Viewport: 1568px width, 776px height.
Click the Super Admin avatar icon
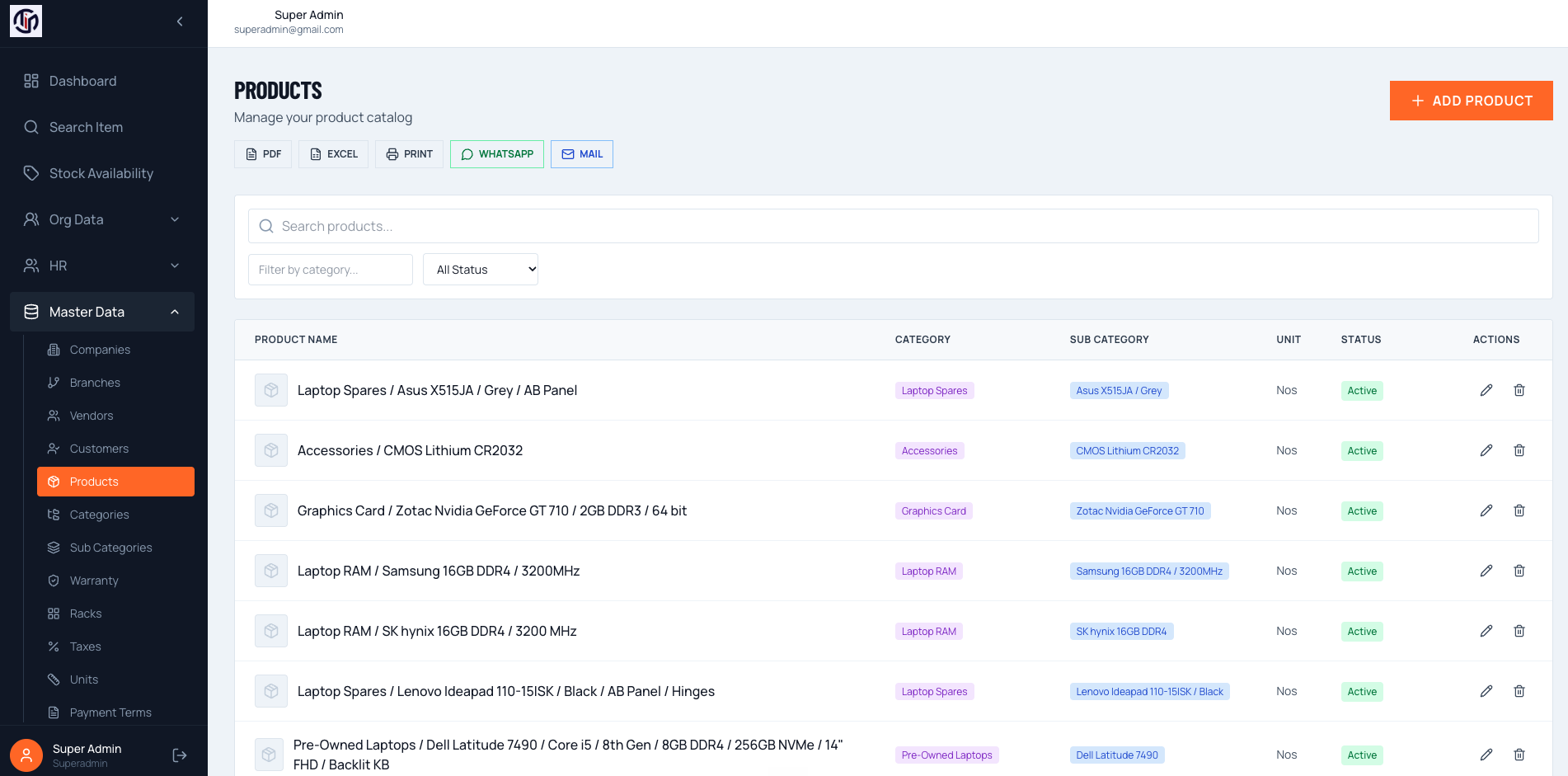[x=26, y=755]
